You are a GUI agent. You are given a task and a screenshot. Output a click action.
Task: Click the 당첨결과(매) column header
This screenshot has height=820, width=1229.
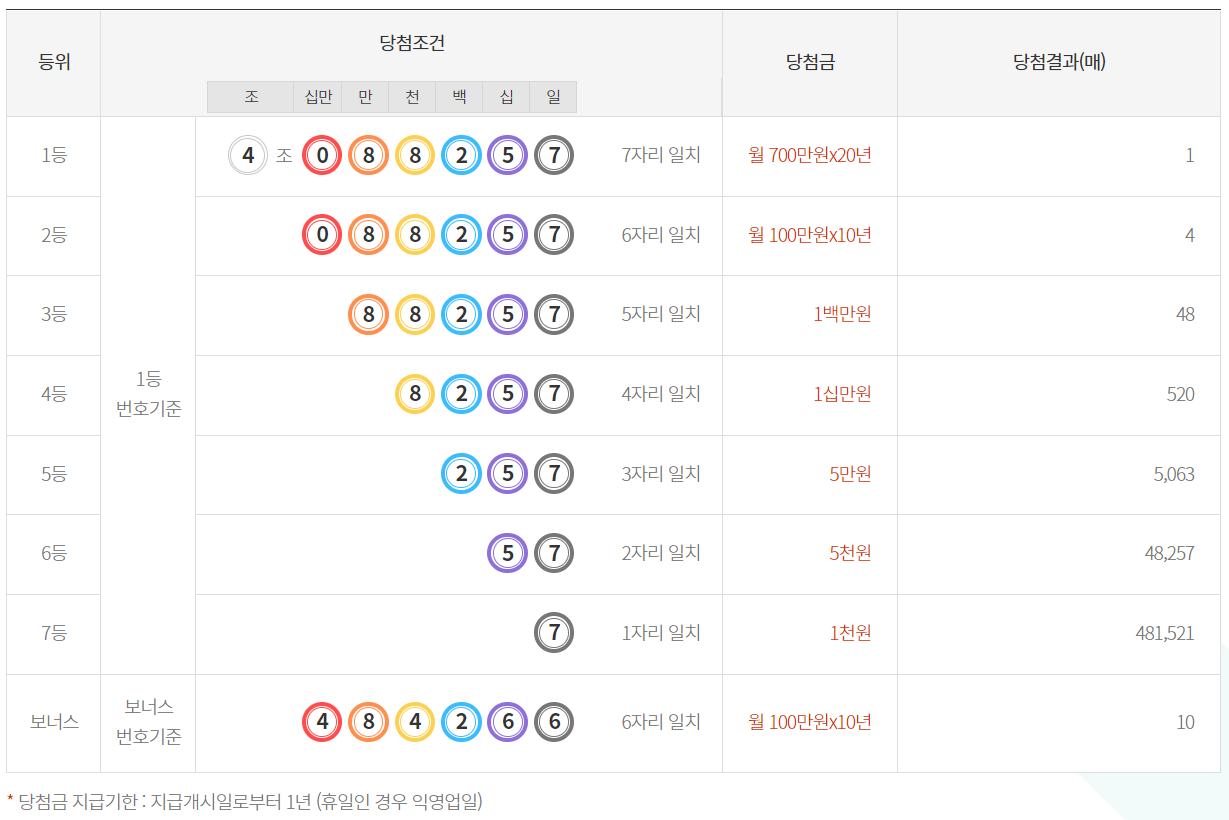(1059, 62)
